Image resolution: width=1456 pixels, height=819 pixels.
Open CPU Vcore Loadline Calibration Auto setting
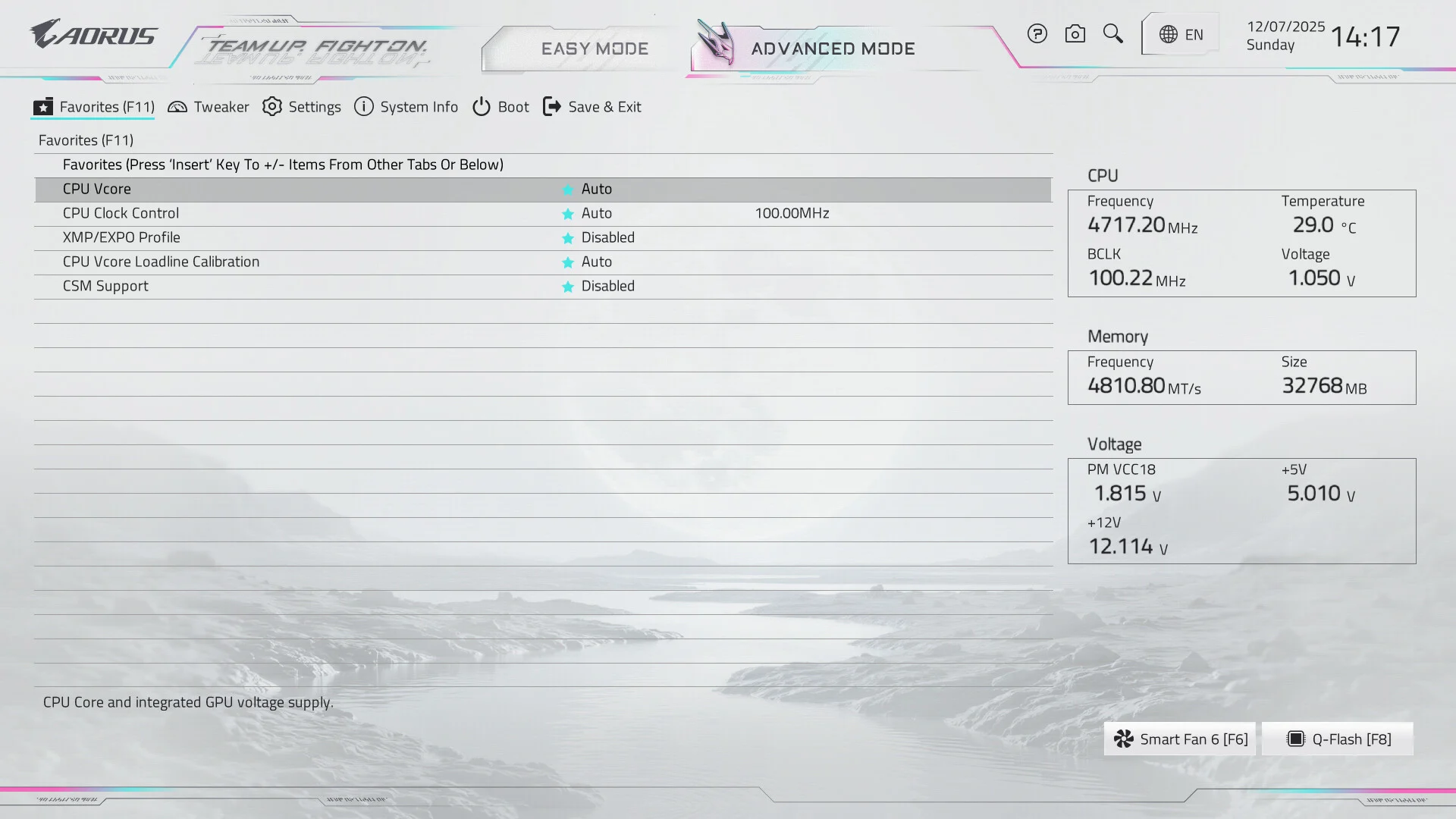coord(596,262)
